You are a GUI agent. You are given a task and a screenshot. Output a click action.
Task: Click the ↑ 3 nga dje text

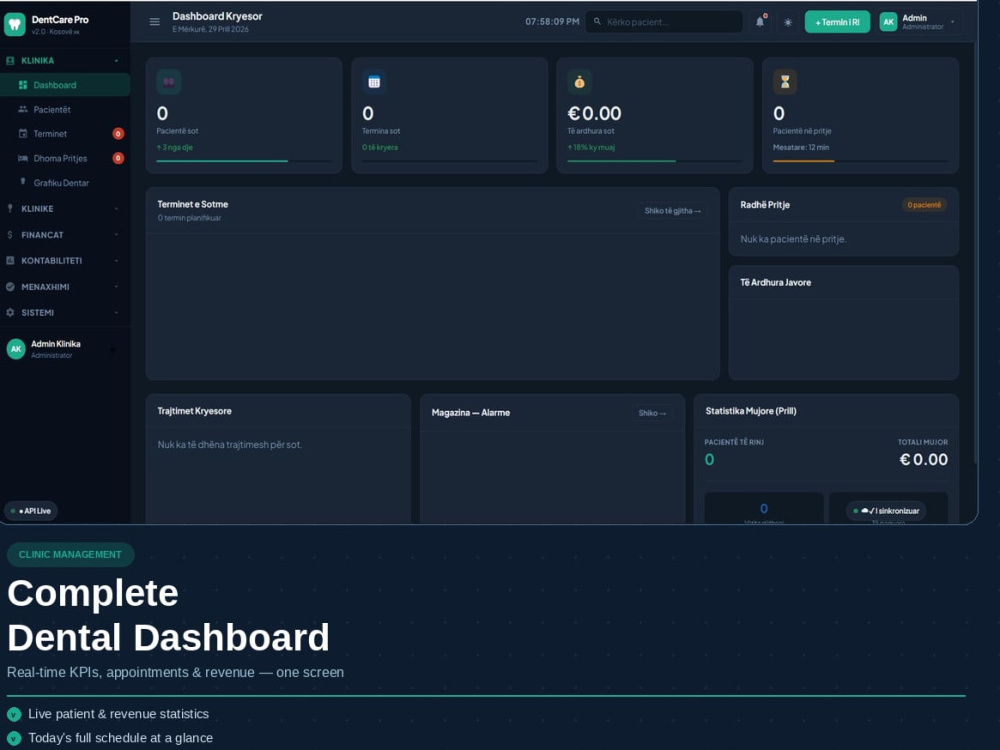175,147
